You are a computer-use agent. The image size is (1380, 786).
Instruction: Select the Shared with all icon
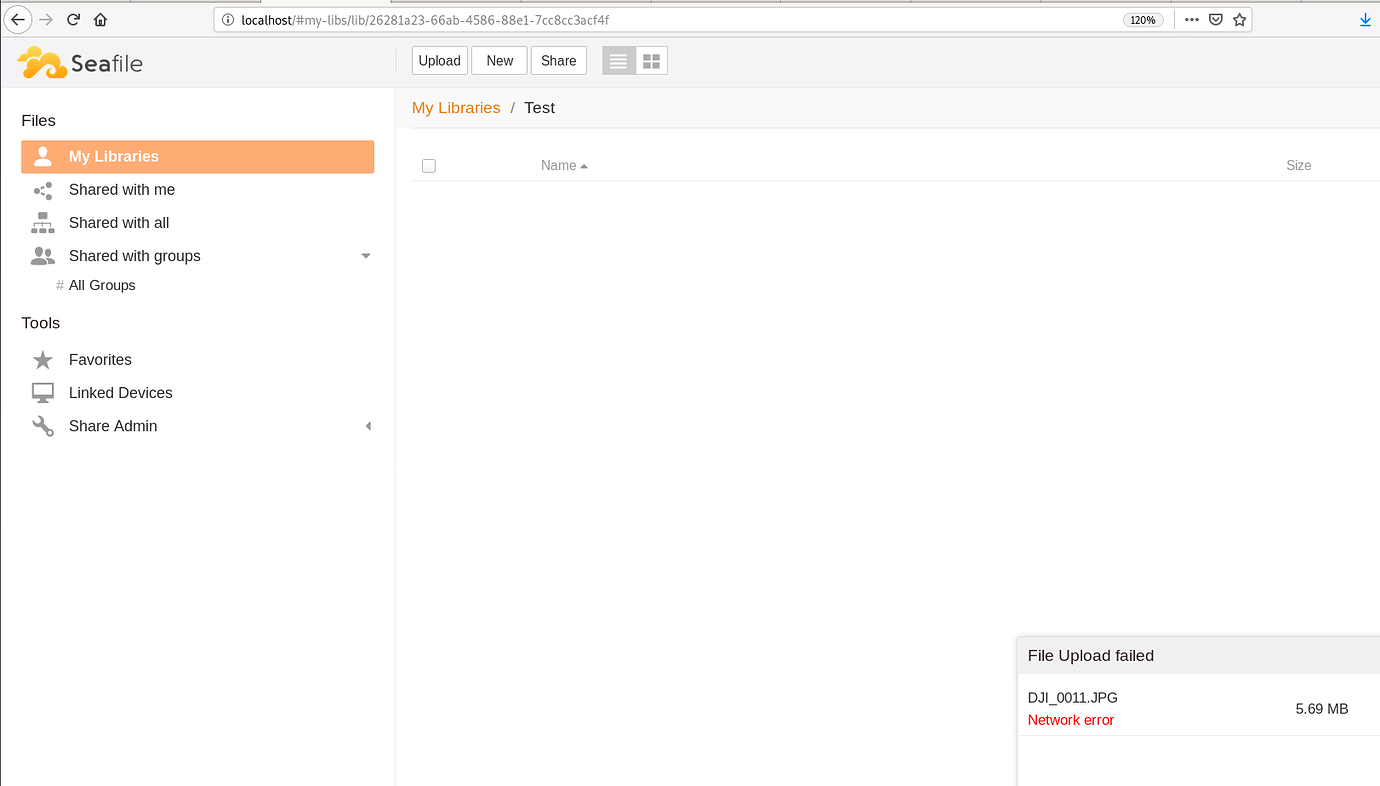42,222
